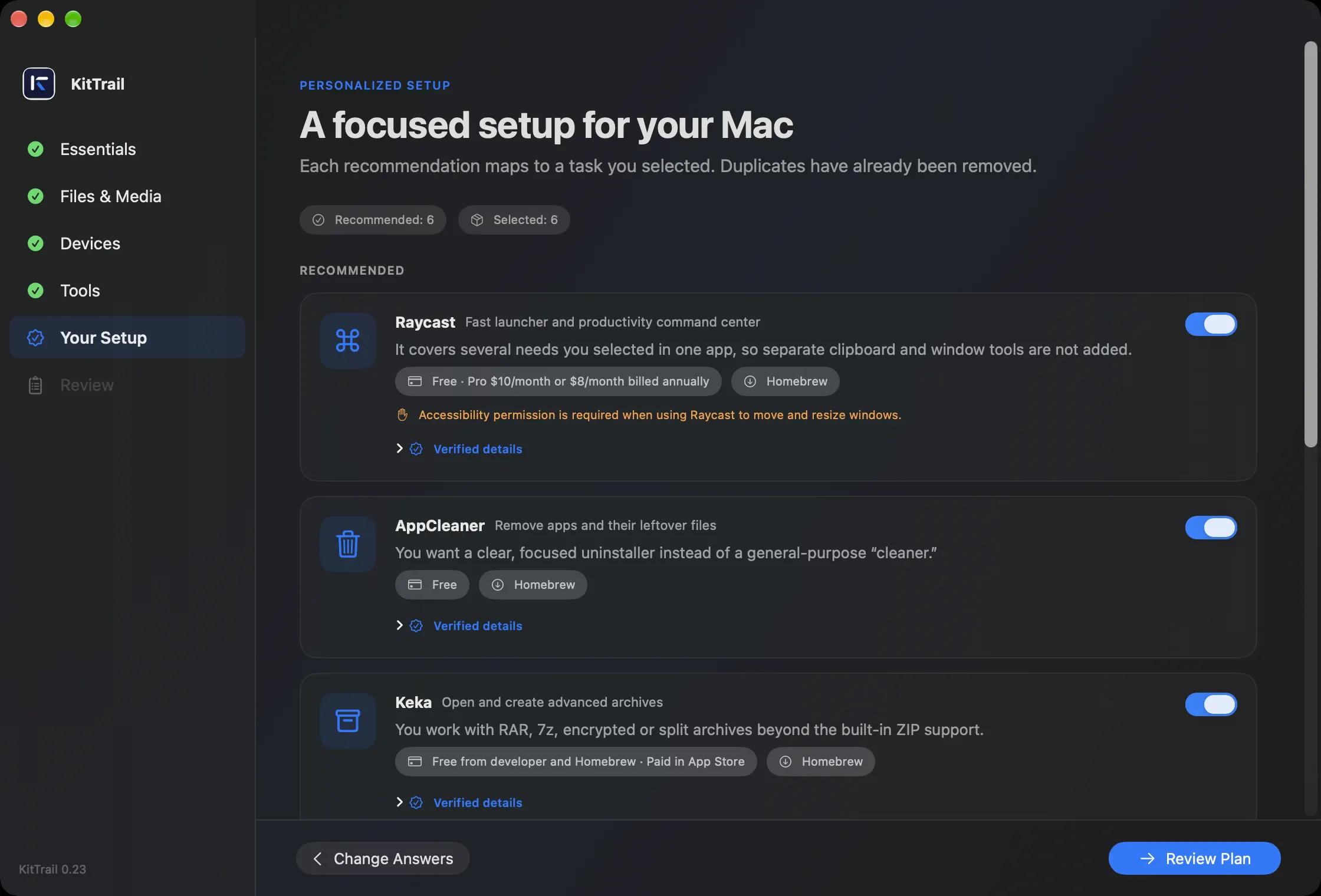The width and height of the screenshot is (1321, 896).
Task: Click the green checkmark beside Files & Media
Action: tap(35, 196)
